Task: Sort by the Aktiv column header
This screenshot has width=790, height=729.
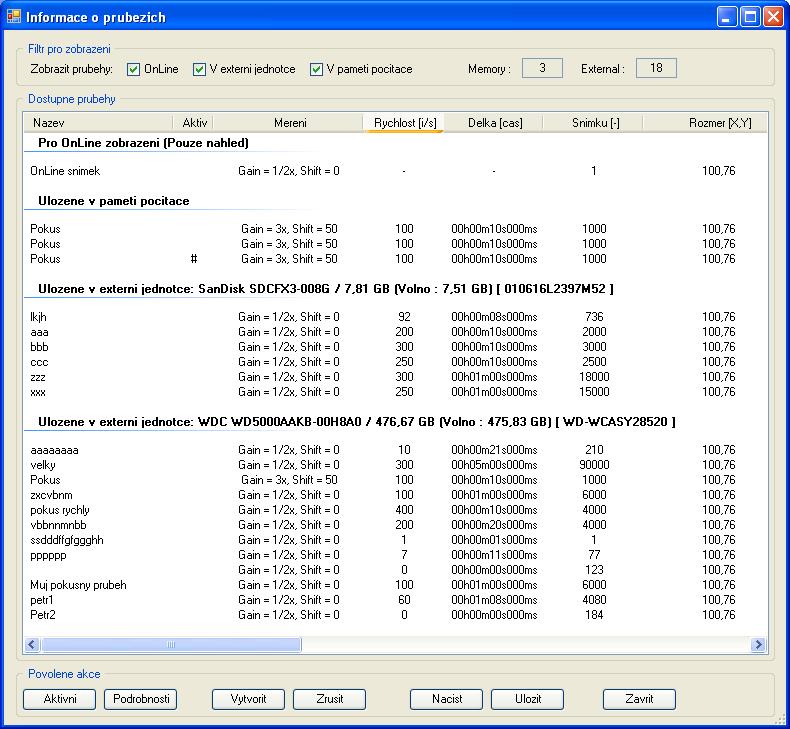Action: [x=193, y=122]
